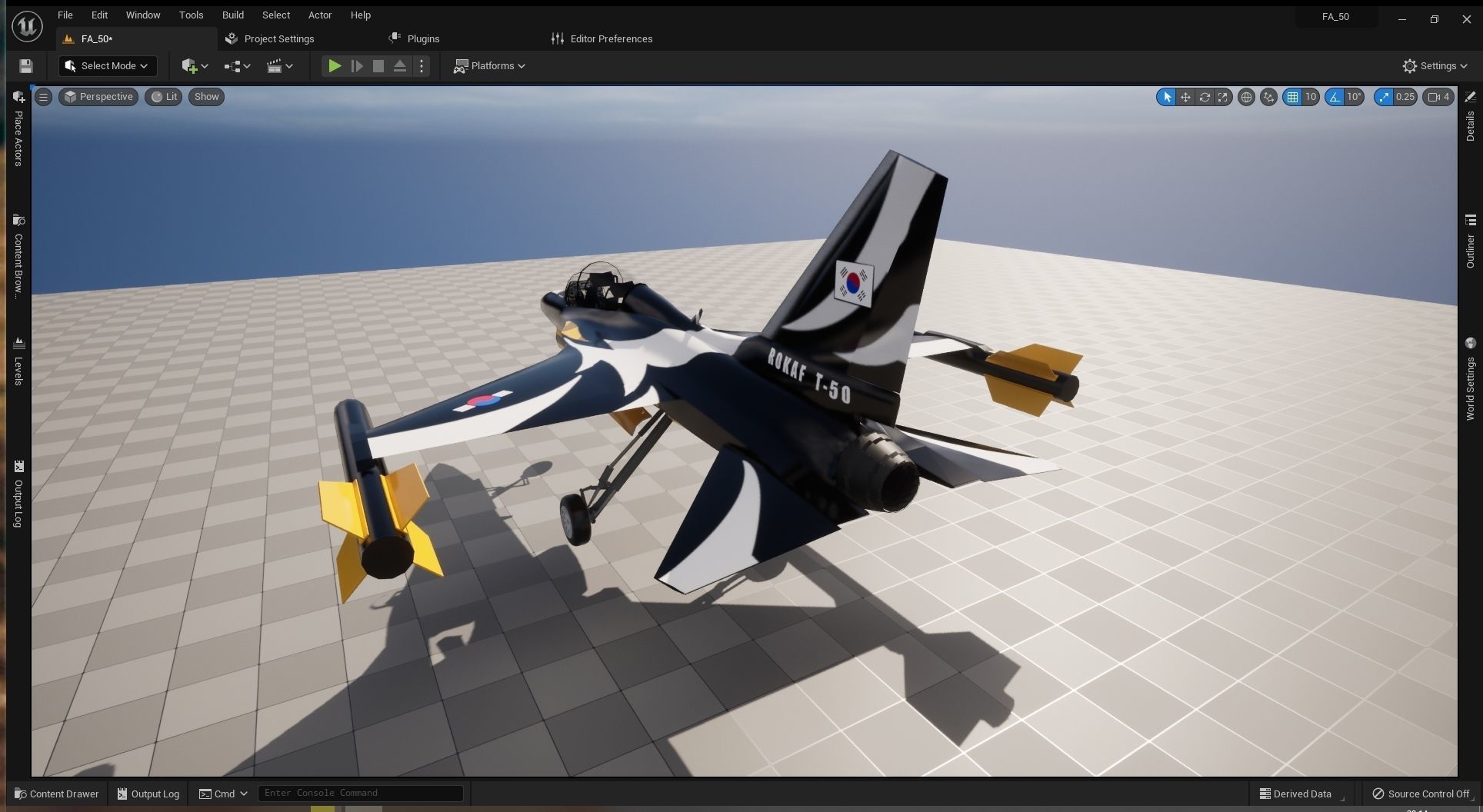1483x812 pixels.
Task: Activate the Scale objects tool
Action: coord(1223,97)
